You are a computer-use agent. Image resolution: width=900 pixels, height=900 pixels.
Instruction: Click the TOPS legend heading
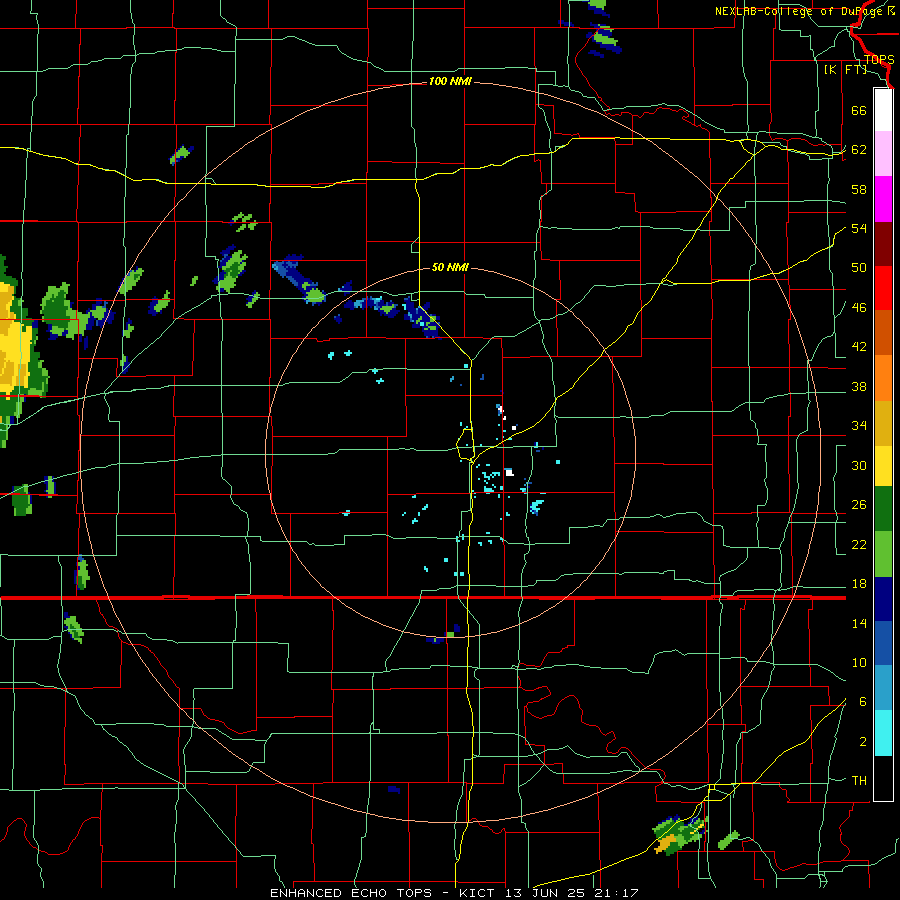[879, 60]
